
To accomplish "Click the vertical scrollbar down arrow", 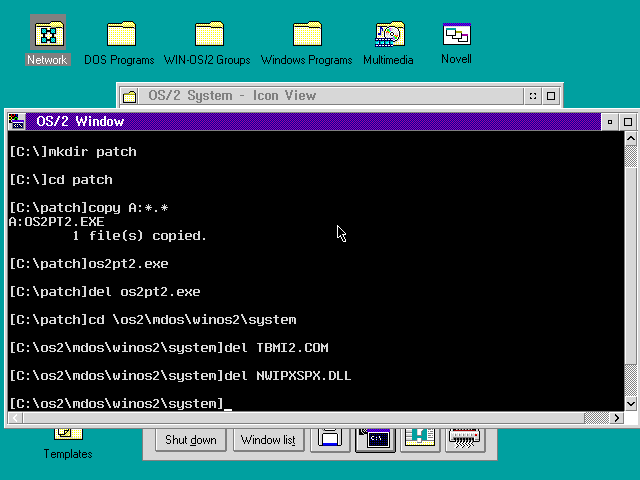I will click(631, 404).
